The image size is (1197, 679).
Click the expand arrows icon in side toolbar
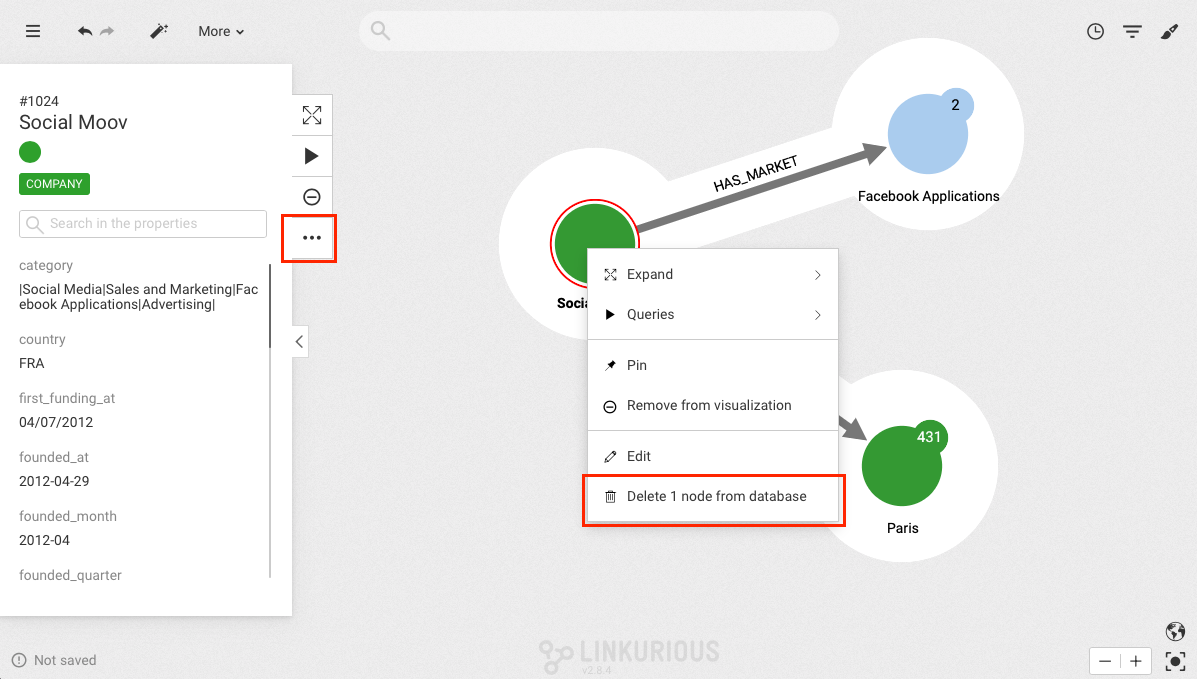pyautogui.click(x=312, y=115)
